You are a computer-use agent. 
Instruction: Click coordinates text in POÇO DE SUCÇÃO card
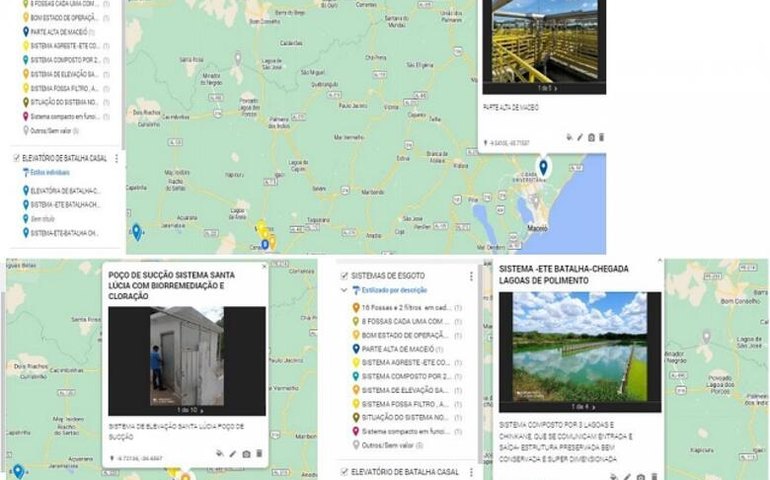(x=139, y=458)
